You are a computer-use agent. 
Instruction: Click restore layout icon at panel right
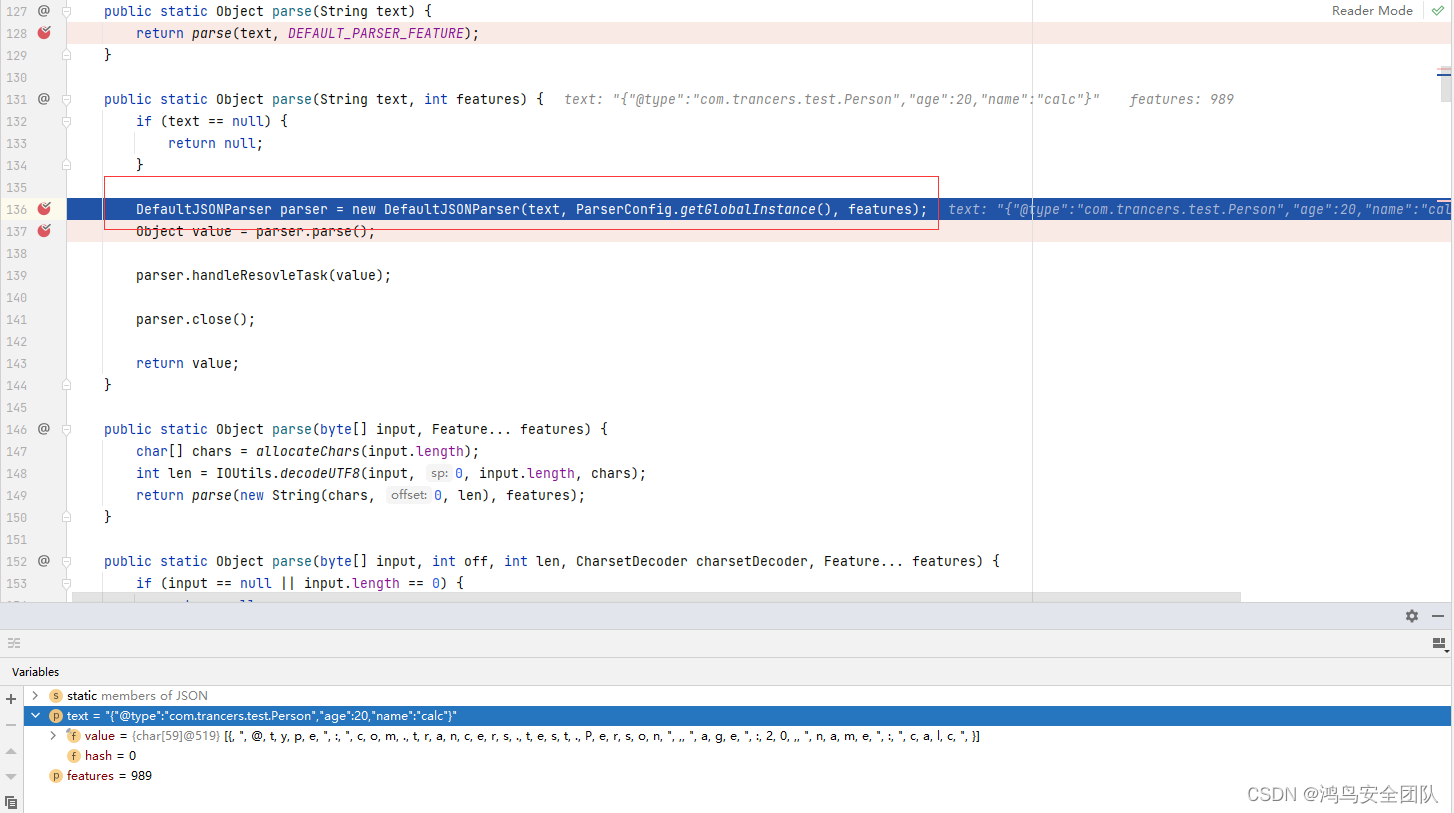(1439, 643)
